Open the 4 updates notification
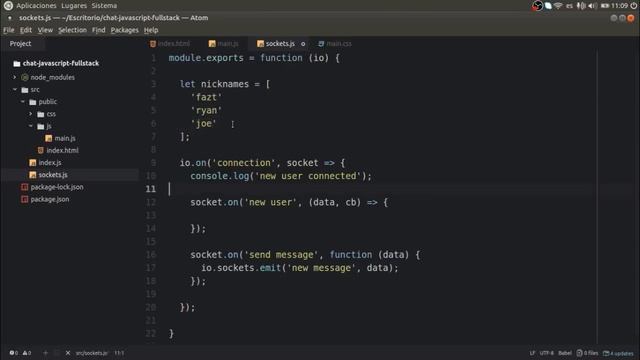The width and height of the screenshot is (640, 360). [618, 353]
